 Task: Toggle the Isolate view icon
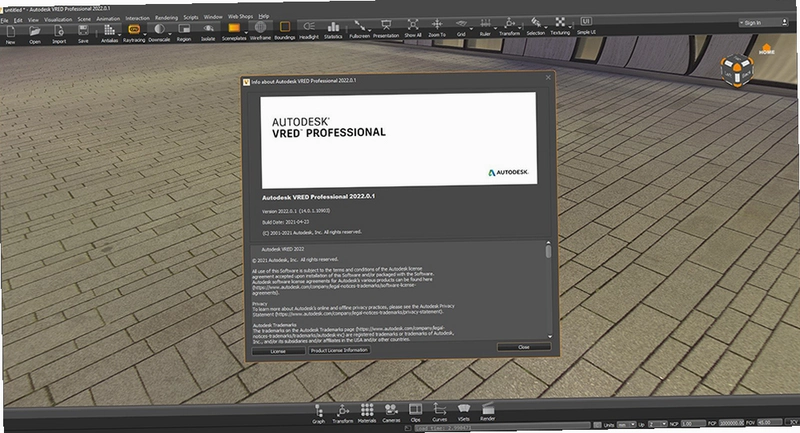[x=208, y=31]
